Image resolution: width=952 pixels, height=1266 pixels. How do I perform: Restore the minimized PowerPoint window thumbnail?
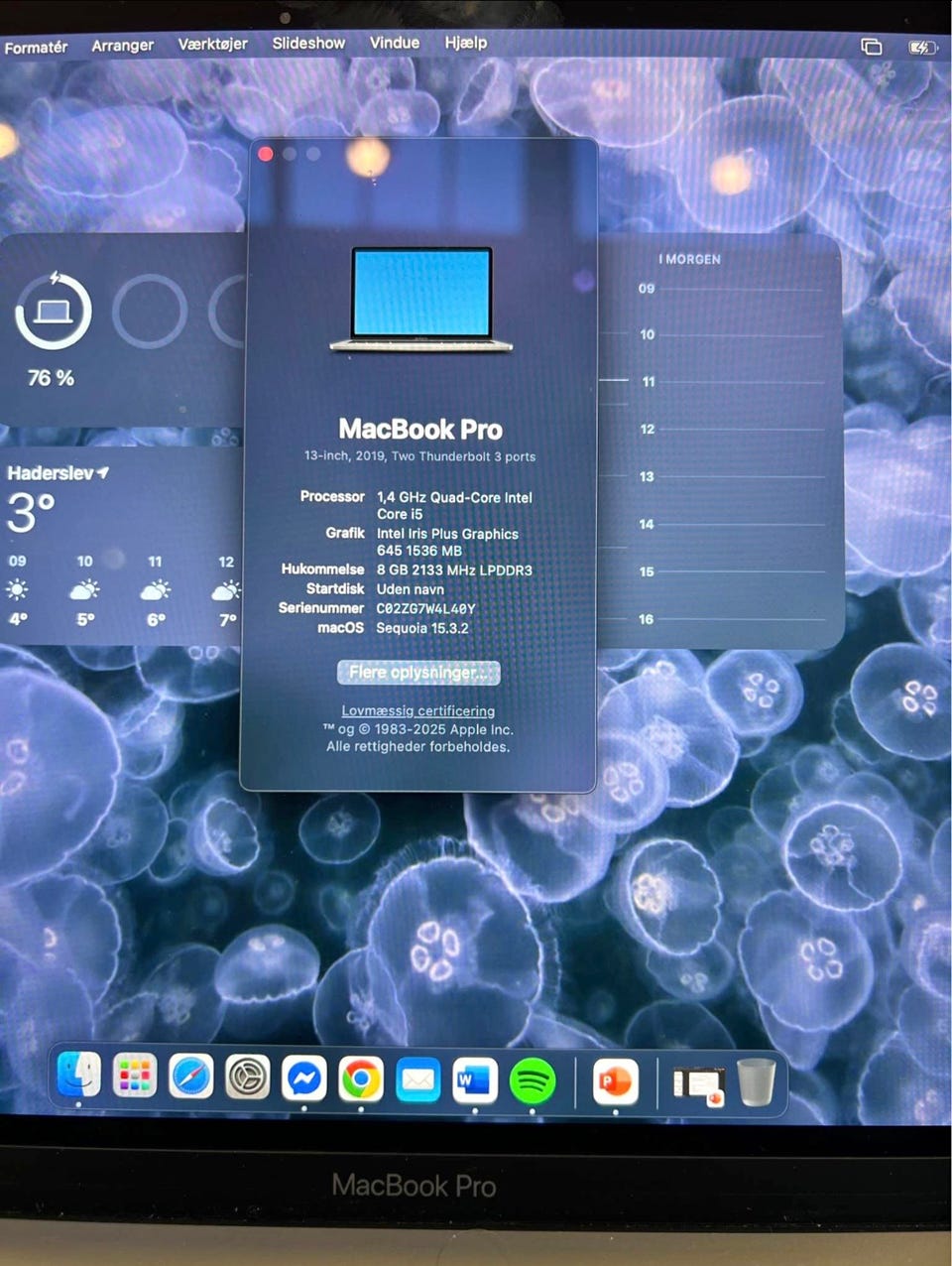[x=698, y=1084]
